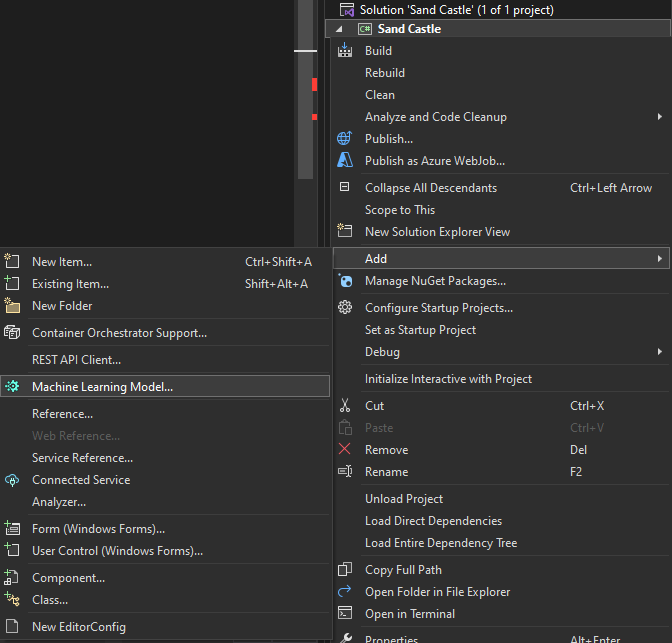Screen dimensions: 672x643
Task: Click the Connected Service cloud icon
Action: point(12,480)
